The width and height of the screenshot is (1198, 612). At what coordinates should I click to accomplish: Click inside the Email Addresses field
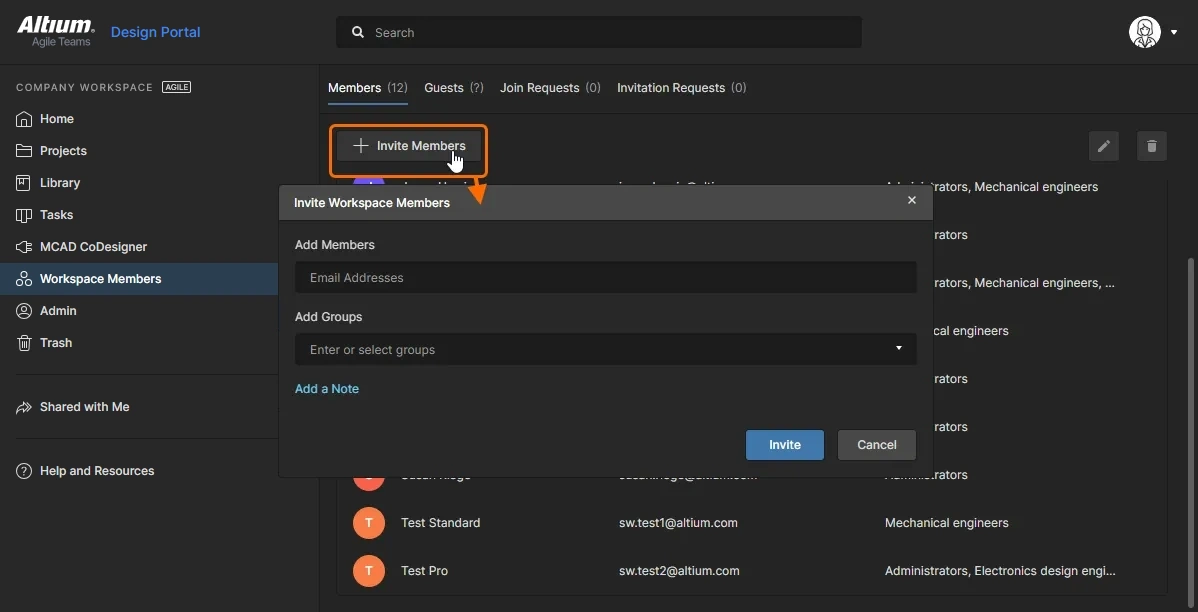tap(605, 277)
